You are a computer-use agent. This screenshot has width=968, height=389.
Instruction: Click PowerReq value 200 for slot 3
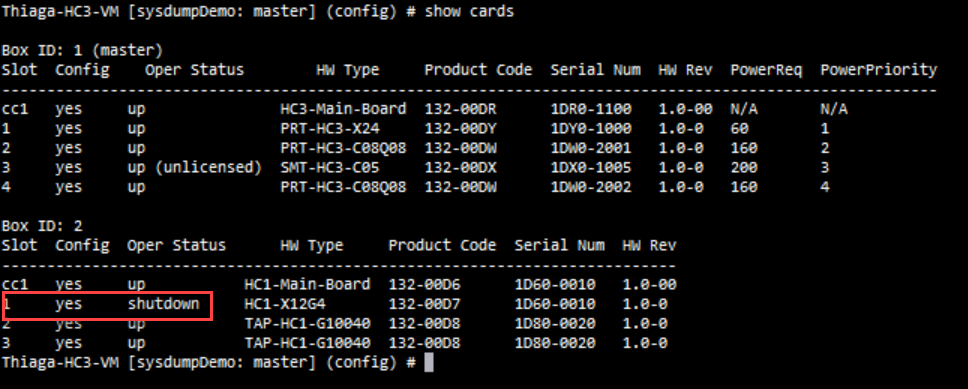(x=743, y=168)
